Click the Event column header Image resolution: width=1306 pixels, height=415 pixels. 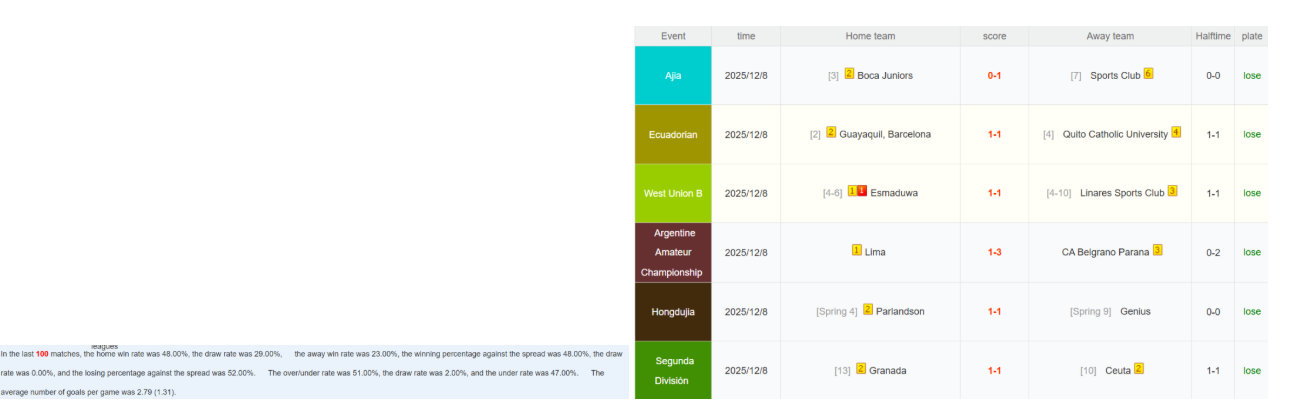pos(673,36)
